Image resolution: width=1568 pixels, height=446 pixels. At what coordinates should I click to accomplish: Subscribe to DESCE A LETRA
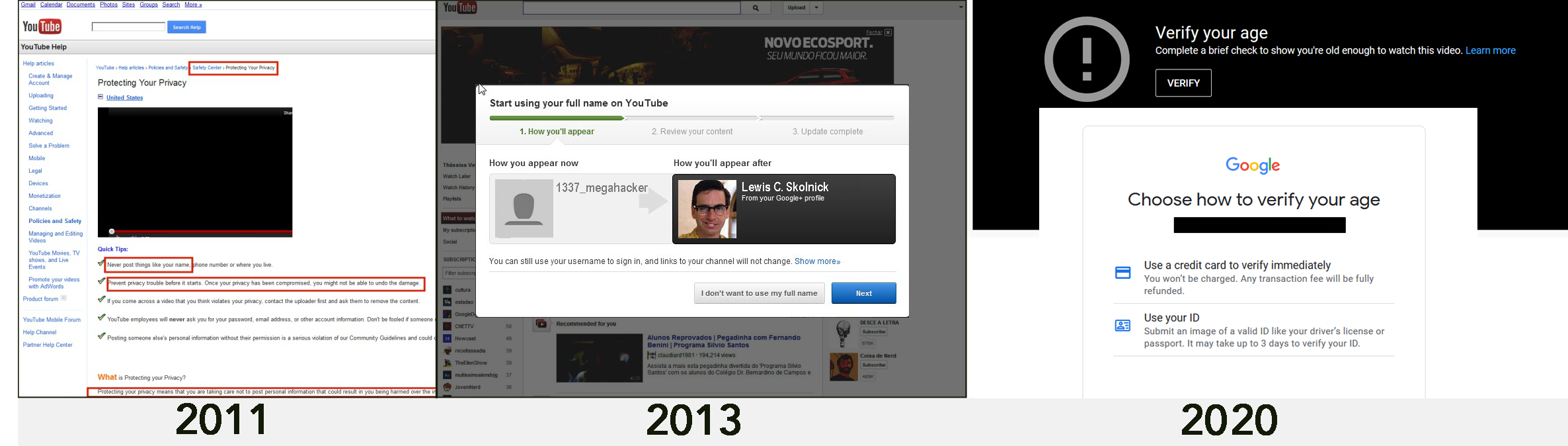tap(873, 332)
